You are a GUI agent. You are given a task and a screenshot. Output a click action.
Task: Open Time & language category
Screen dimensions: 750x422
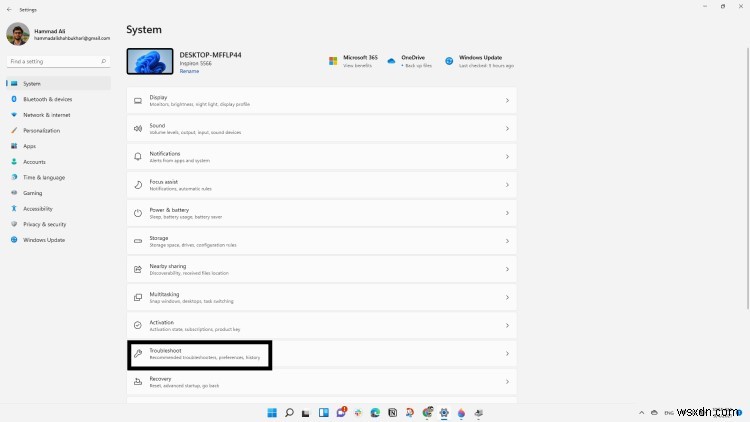coord(58,178)
